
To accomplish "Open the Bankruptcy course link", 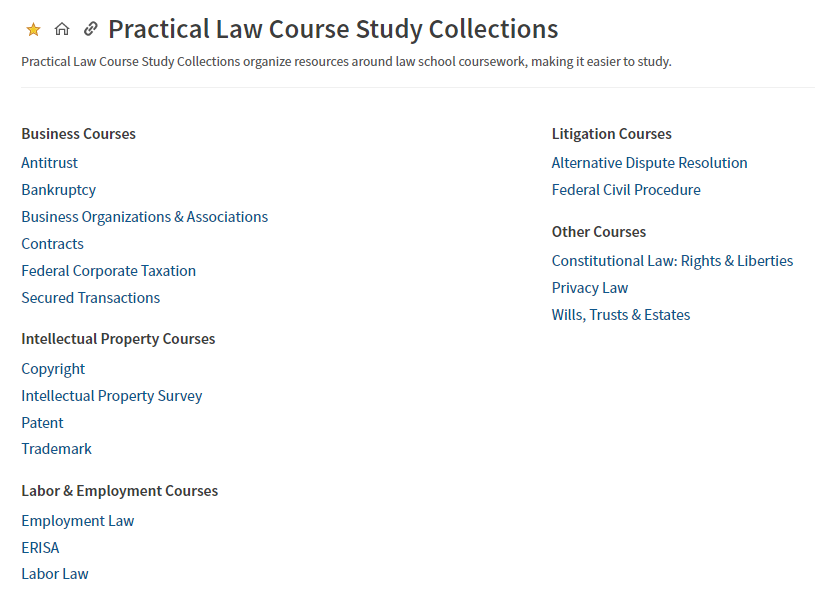I will tap(58, 190).
